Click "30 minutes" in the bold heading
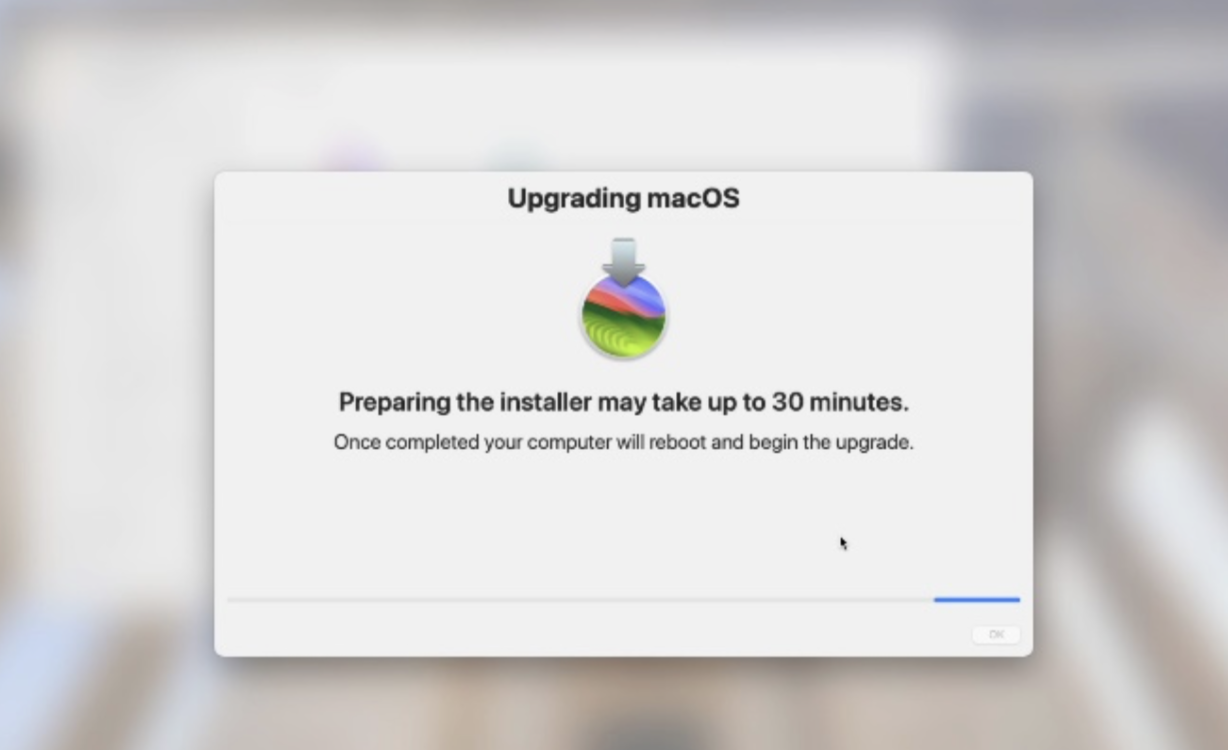Screen dimensions: 1228x750 (x=839, y=402)
